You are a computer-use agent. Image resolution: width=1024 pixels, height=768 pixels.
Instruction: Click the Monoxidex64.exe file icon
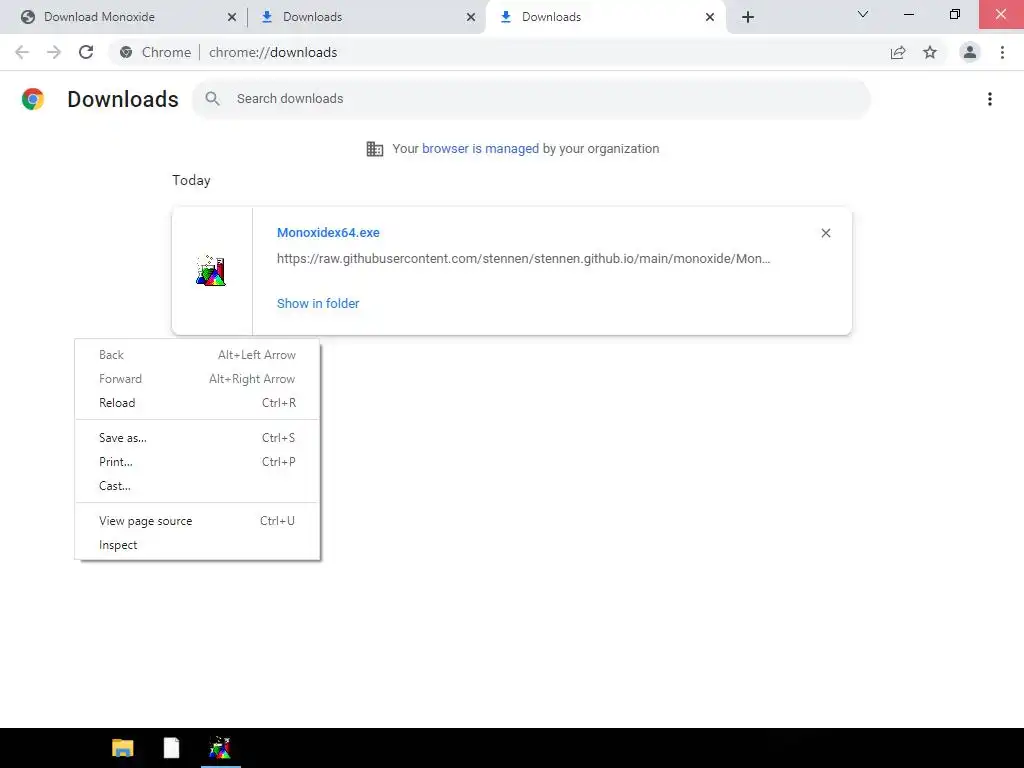pos(211,271)
